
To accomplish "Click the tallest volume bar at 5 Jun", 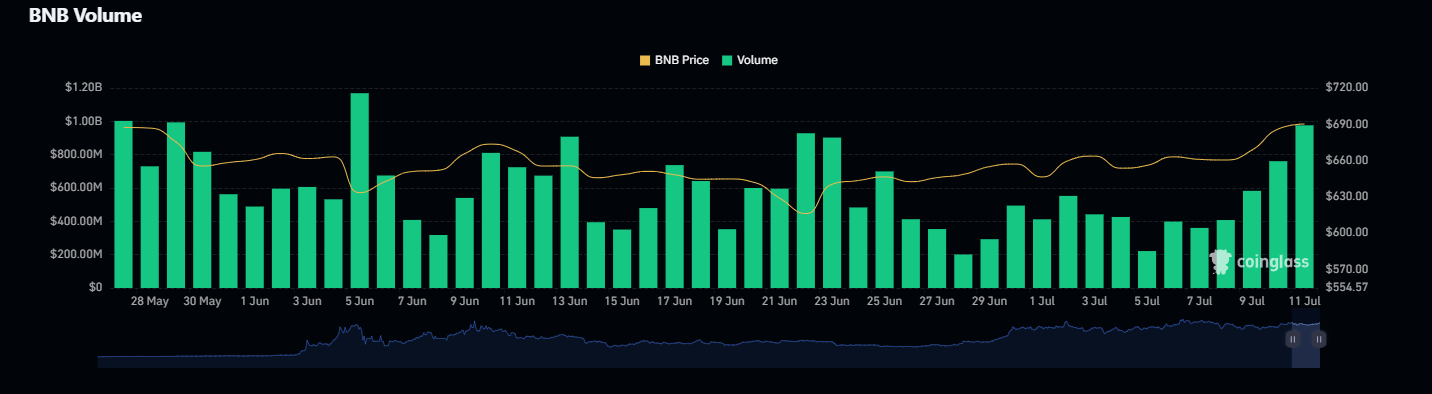I will tap(359, 190).
